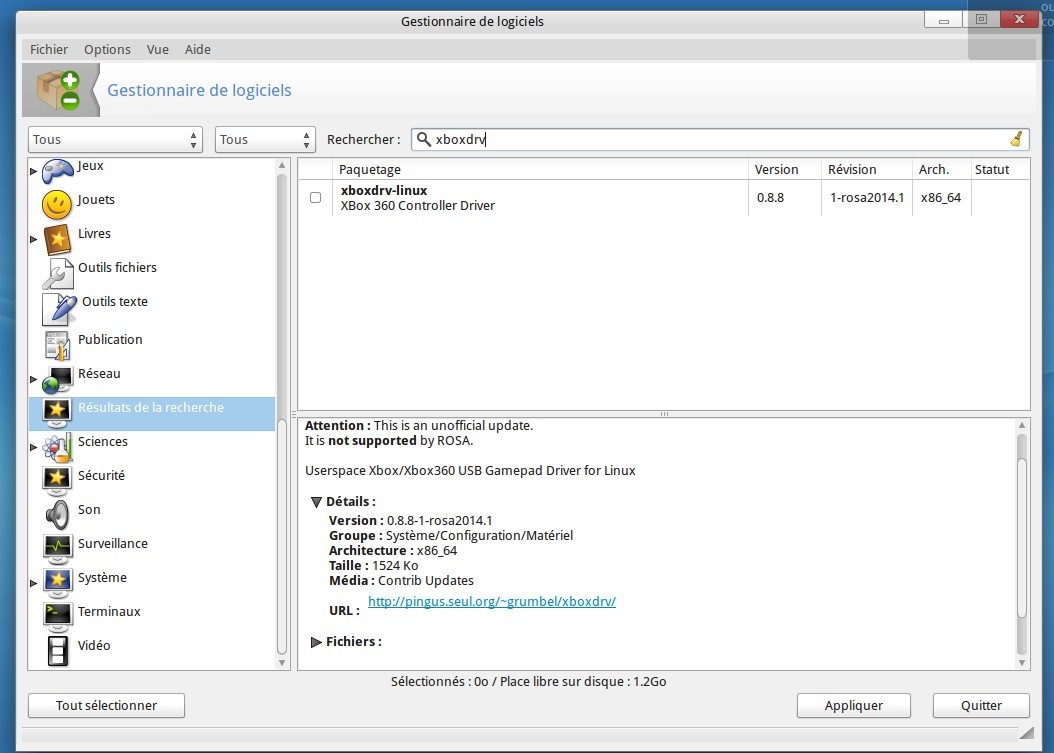
Task: Select the Outils fichiers category label
Action: 117,268
